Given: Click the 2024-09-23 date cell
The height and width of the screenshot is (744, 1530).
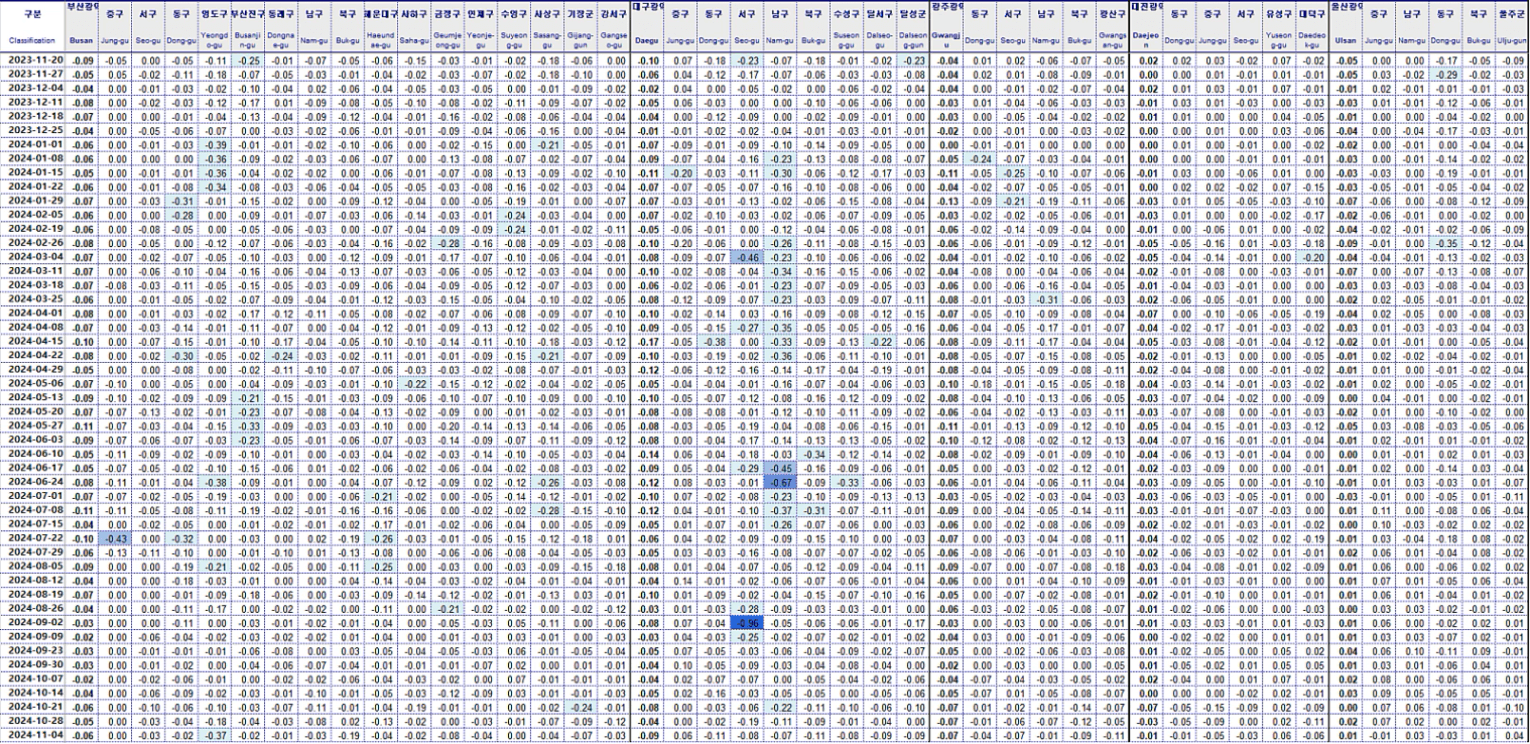Looking at the screenshot, I should pyautogui.click(x=32, y=651).
